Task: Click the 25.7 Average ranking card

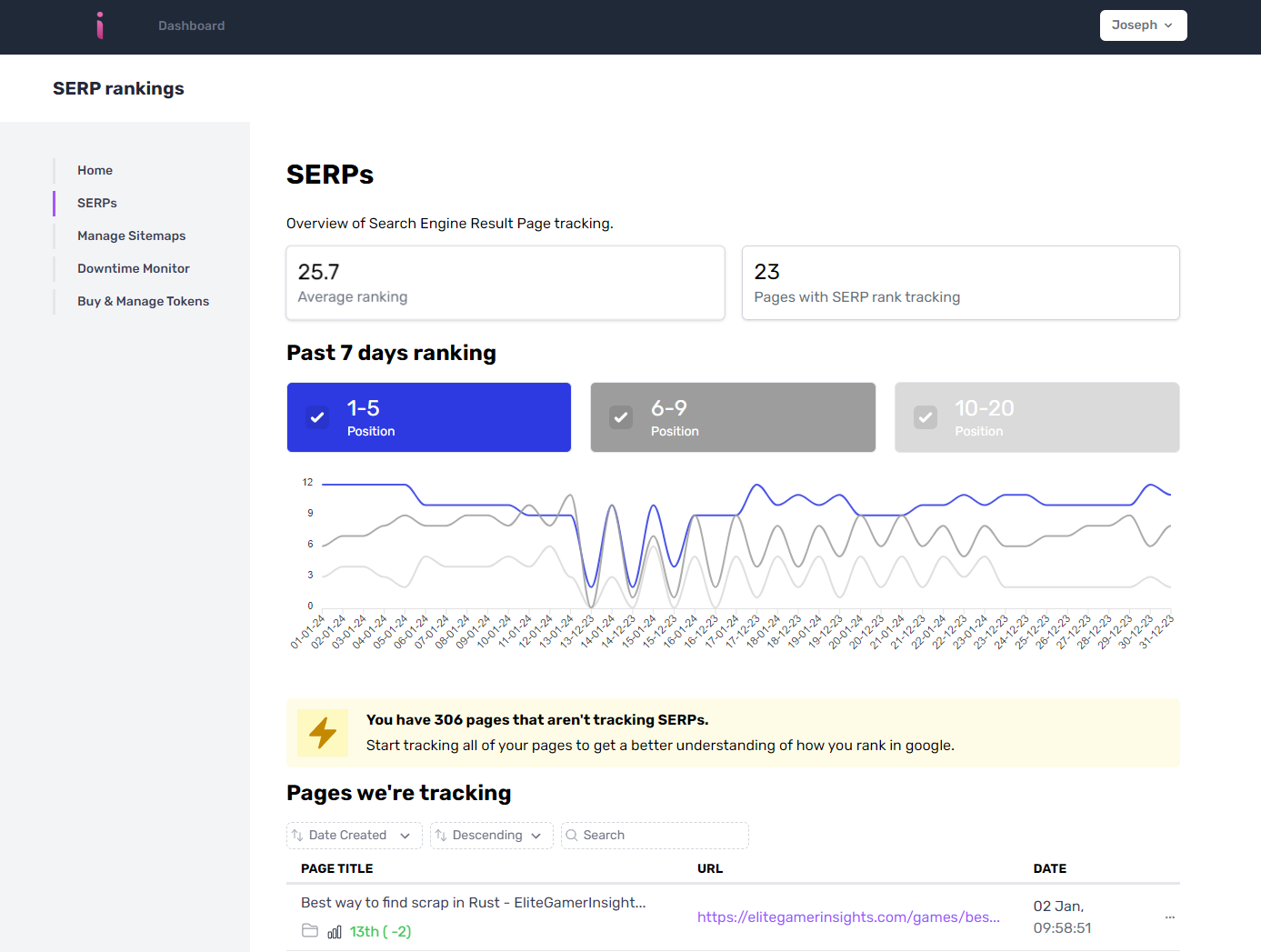Action: tap(505, 283)
